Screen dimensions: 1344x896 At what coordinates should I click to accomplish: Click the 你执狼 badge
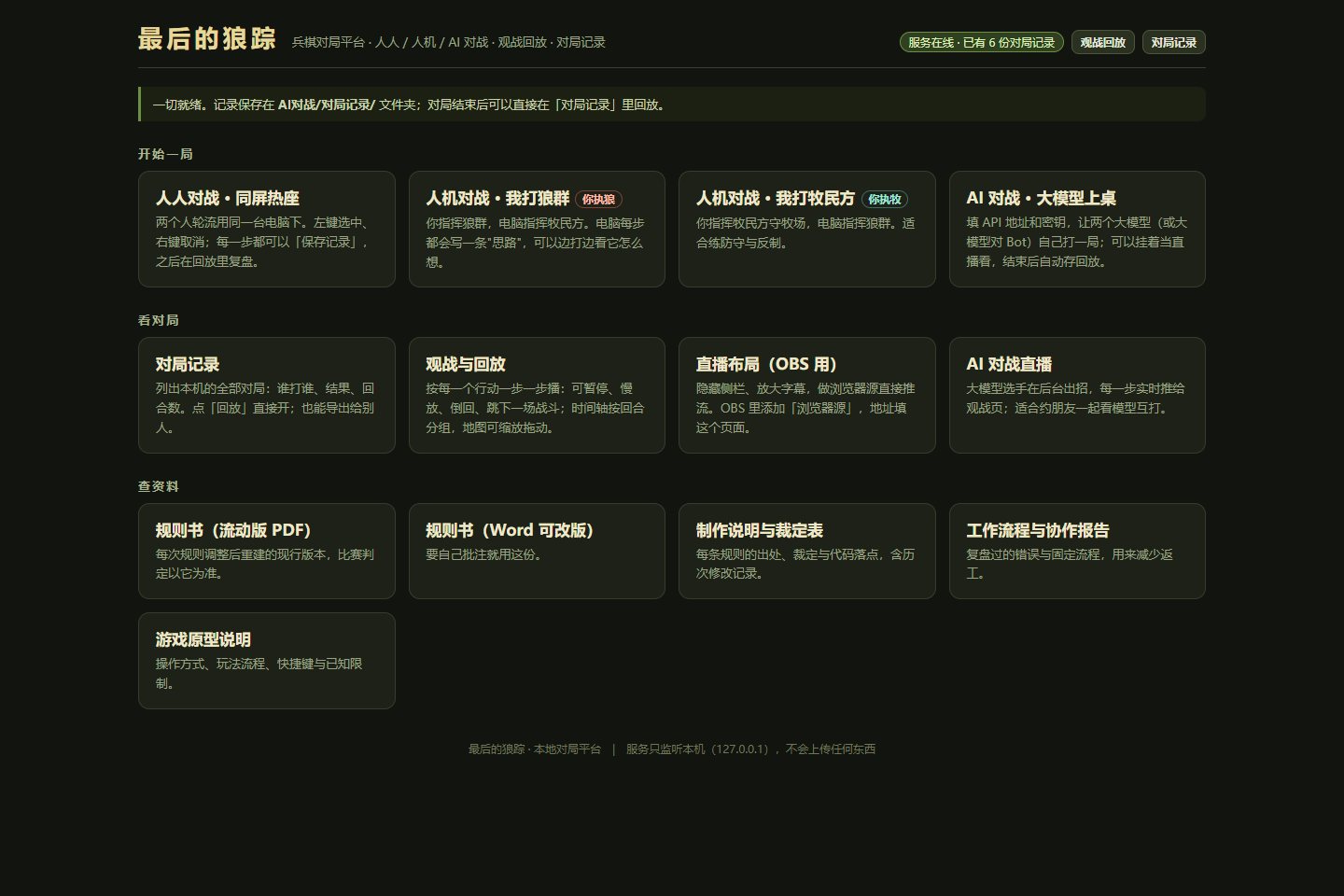pos(598,199)
